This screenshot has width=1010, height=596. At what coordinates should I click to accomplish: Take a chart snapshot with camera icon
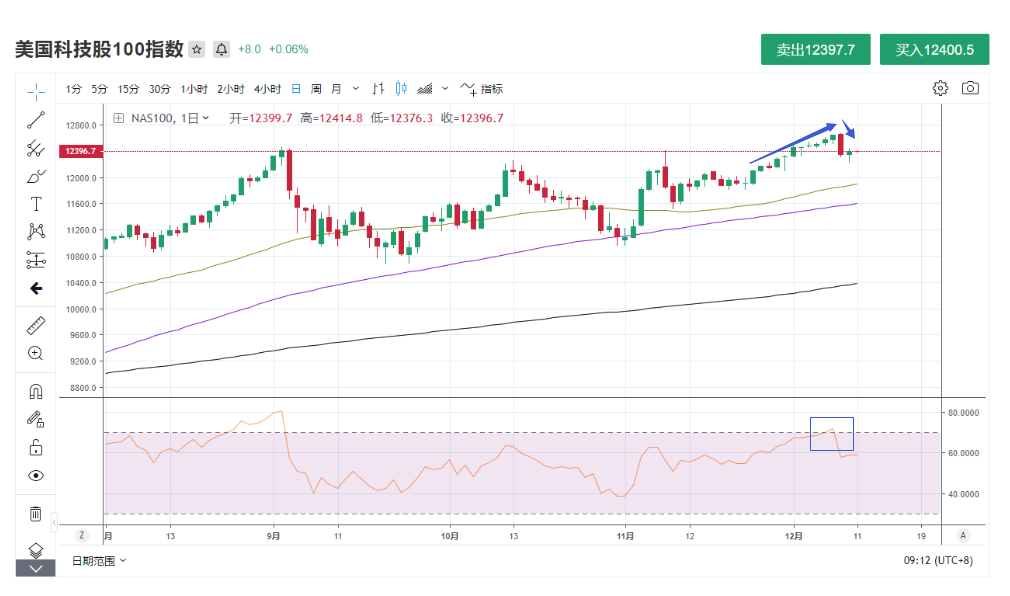pos(970,88)
